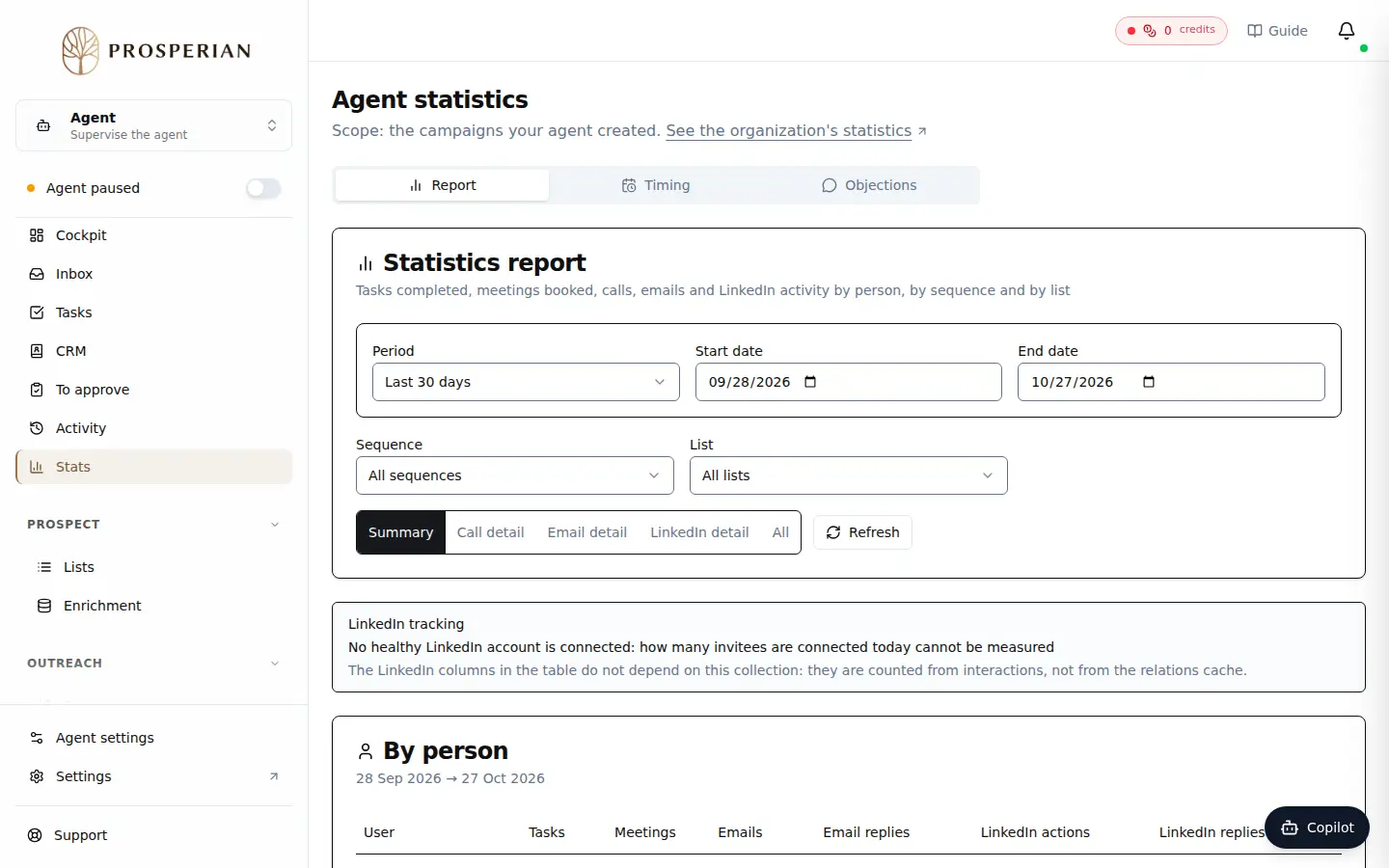The height and width of the screenshot is (868, 1389).
Task: Switch to the Objections tab
Action: (870, 185)
